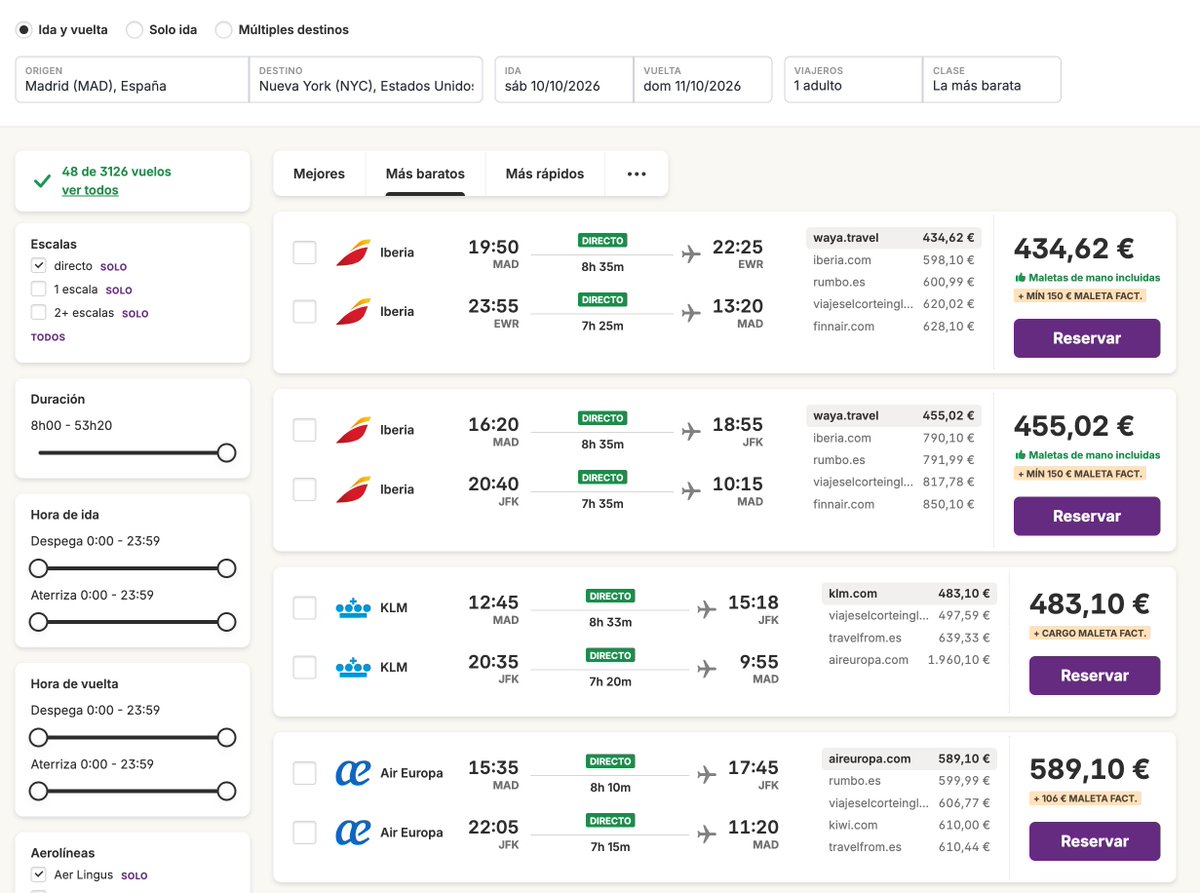
Task: Open the three-dots more sorting options
Action: [x=637, y=174]
